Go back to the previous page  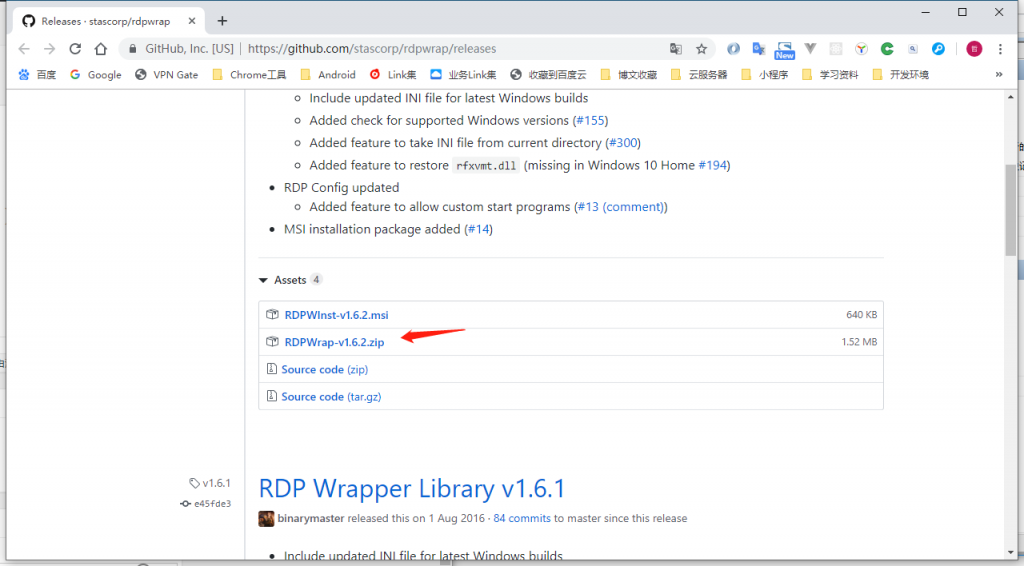(24, 49)
